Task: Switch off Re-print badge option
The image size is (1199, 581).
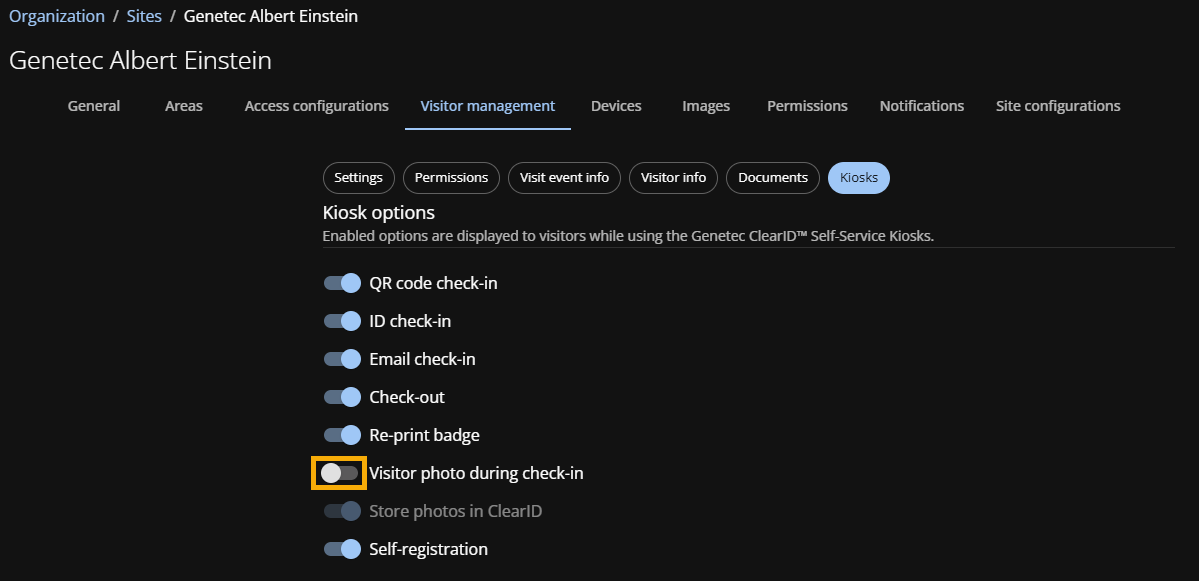Action: pos(342,435)
